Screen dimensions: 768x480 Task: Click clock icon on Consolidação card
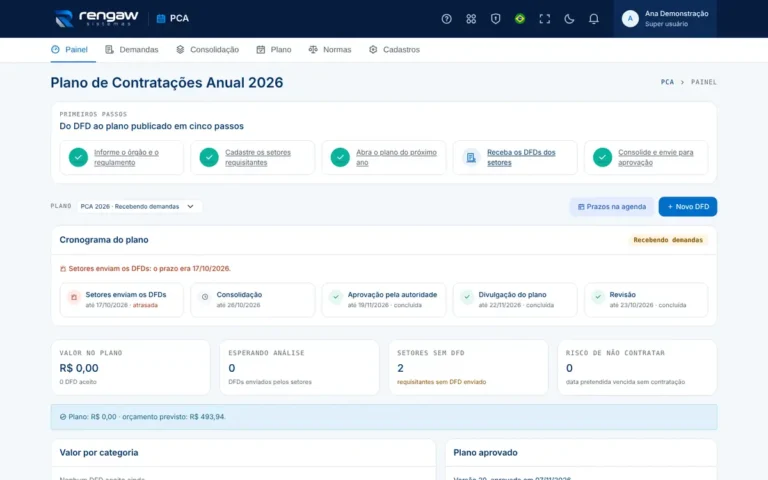coord(205,297)
